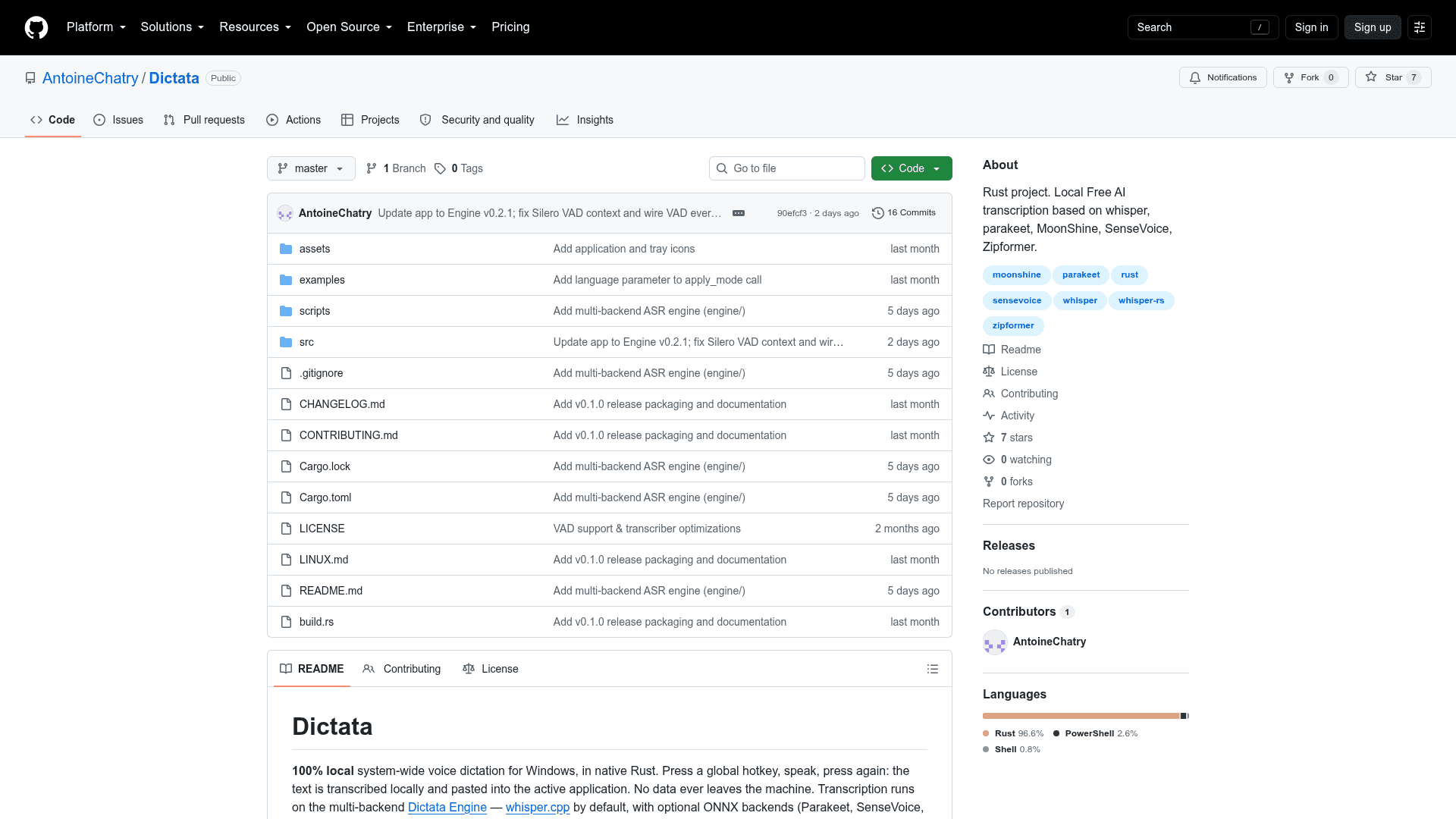The image size is (1456, 819).
Task: Open the AntoineChatry owner link in the title
Action: coord(90,78)
